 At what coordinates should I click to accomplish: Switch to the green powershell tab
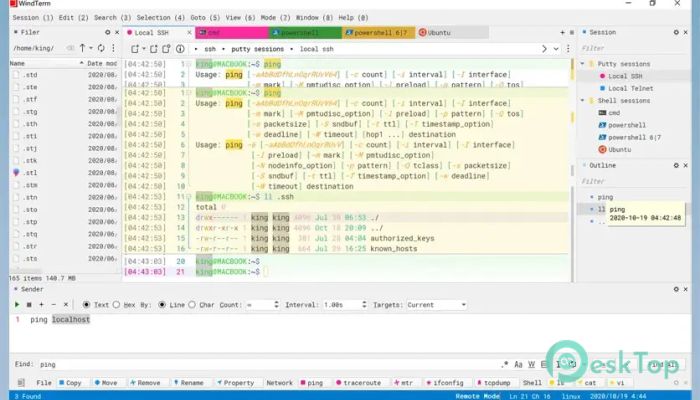pyautogui.click(x=305, y=33)
